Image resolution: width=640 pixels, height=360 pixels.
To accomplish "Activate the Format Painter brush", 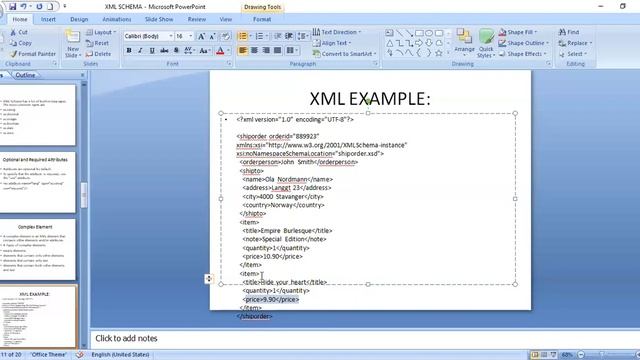I will tap(13, 54).
